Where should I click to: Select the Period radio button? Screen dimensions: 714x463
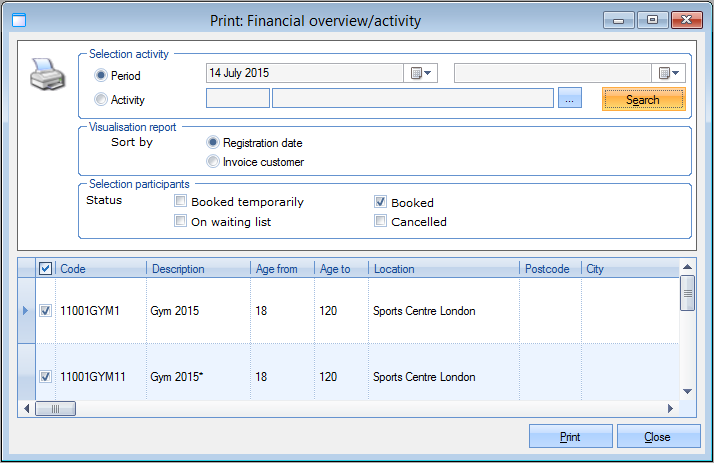(x=100, y=75)
